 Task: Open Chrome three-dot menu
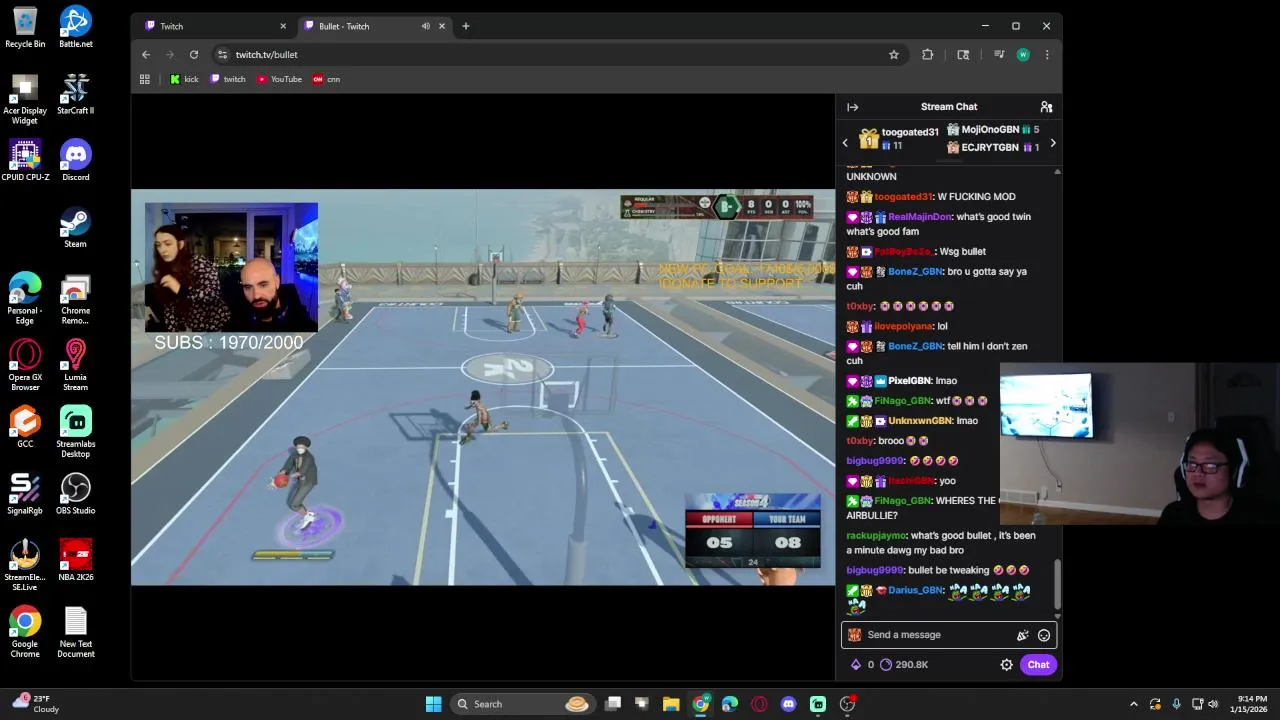1047,55
